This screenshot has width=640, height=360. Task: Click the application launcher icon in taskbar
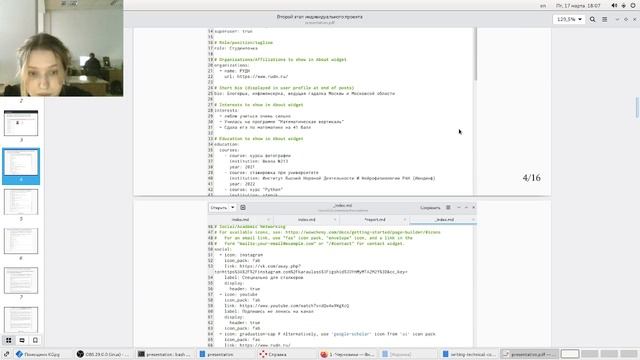[6, 354]
